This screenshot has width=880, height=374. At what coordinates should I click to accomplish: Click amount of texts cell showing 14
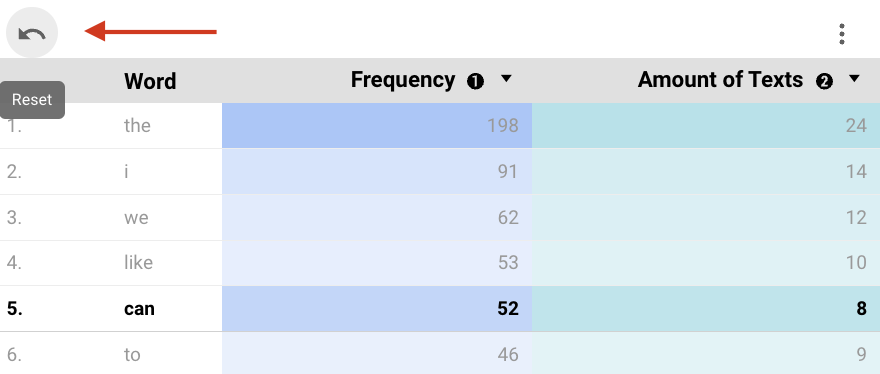[706, 171]
